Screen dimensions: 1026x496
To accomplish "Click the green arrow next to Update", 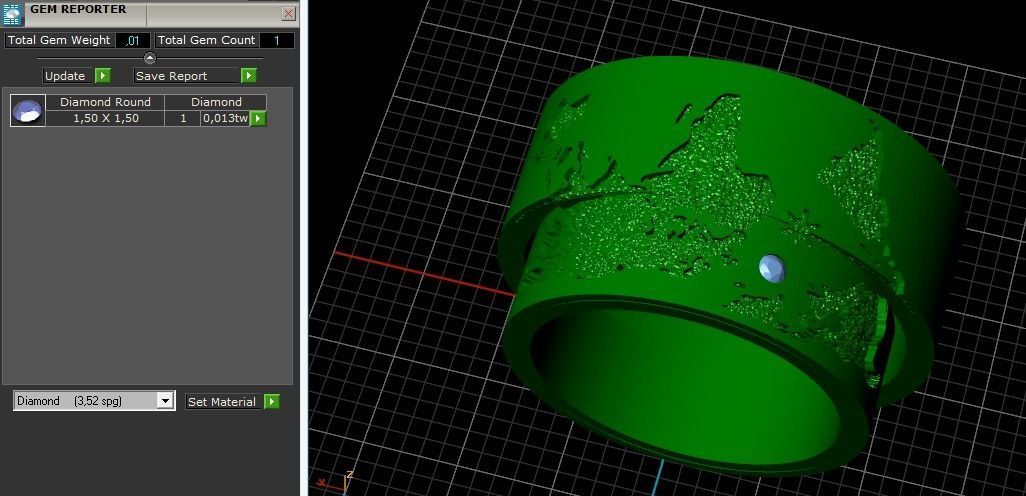I will (103, 76).
